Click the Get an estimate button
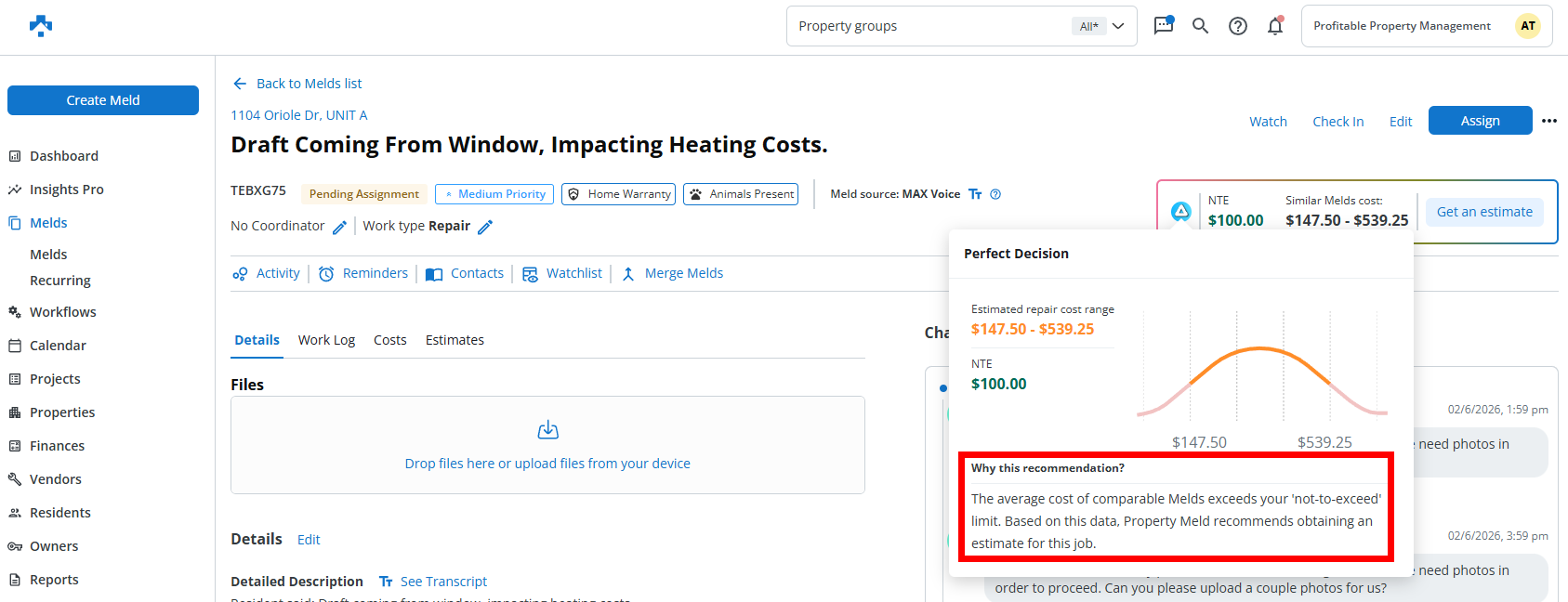Viewport: 1568px width, 602px height. 1483,212
